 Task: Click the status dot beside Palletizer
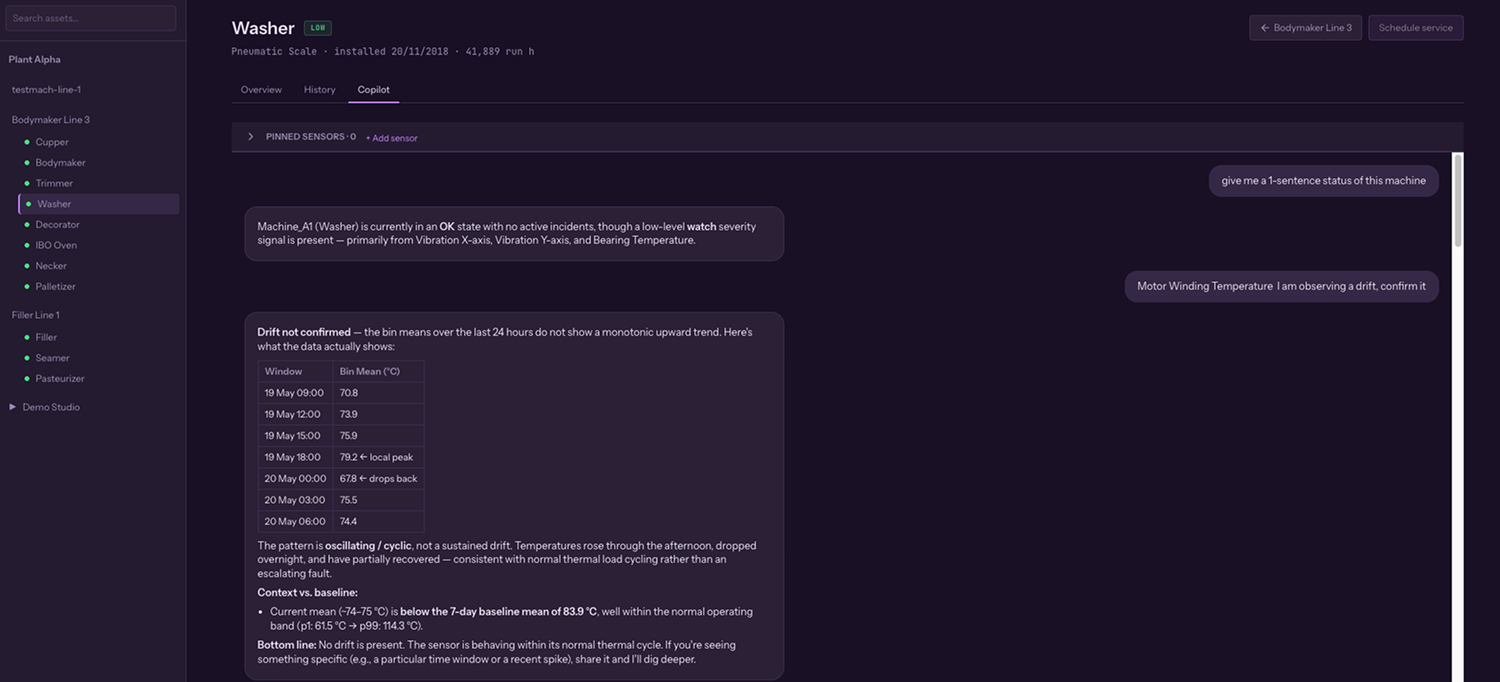[27, 287]
